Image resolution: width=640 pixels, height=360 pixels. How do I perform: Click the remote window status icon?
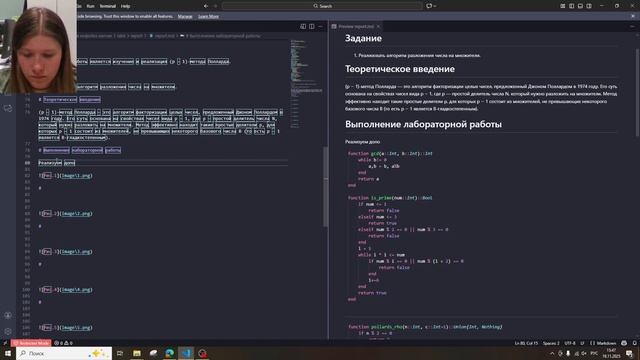pos(5,343)
